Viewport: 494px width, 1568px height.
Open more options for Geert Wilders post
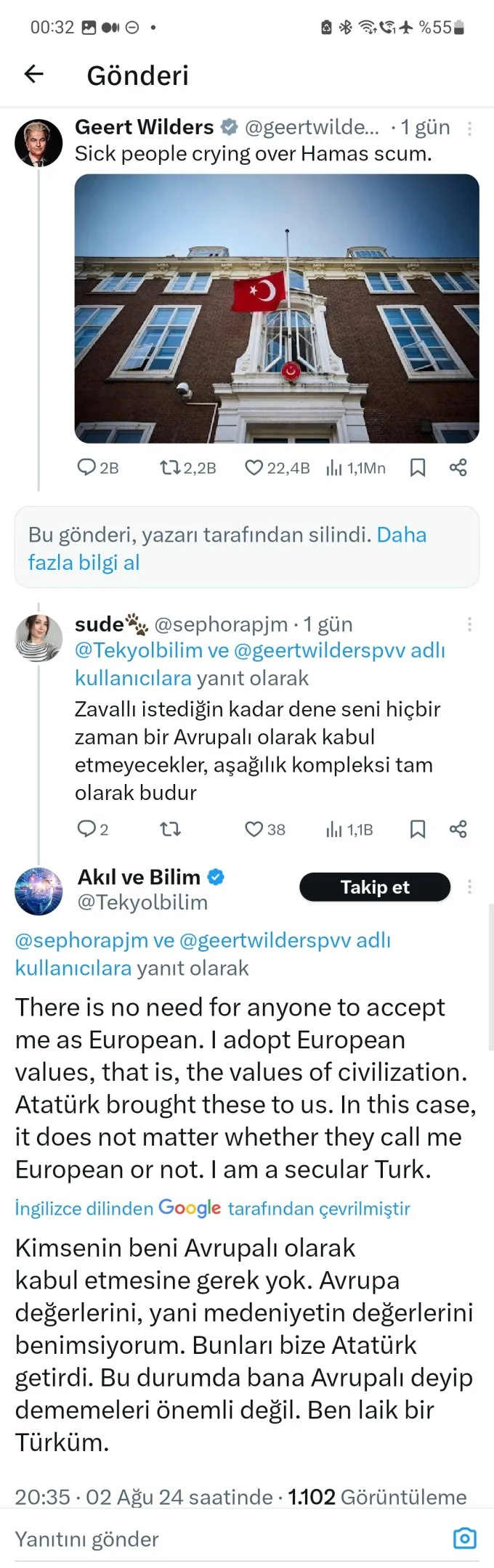[469, 128]
